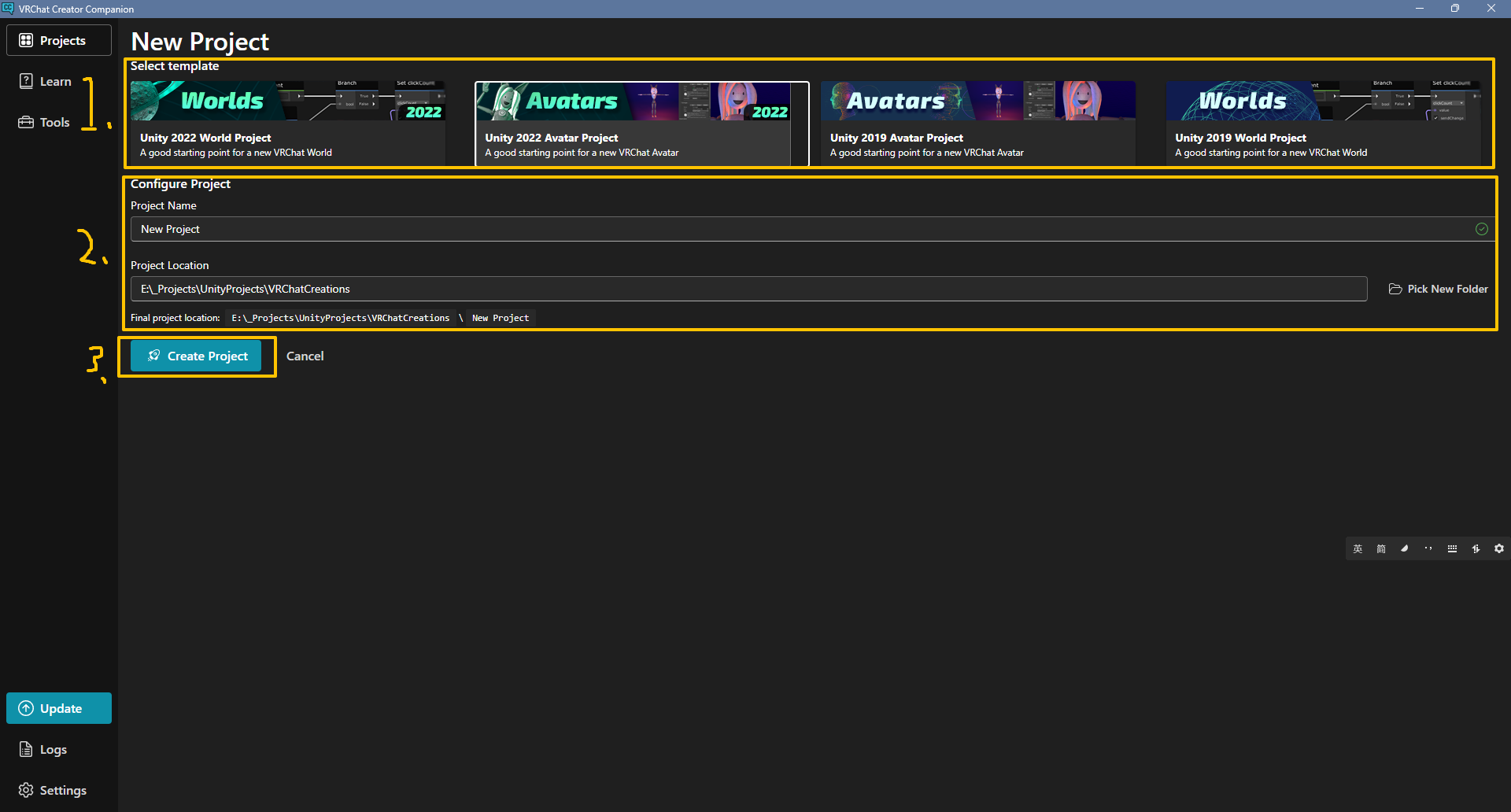
Task: Switch input language via the 英 indicator
Action: click(1357, 548)
